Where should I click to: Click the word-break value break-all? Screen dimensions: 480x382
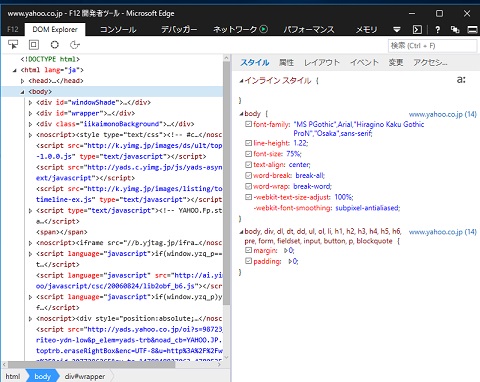coord(310,175)
